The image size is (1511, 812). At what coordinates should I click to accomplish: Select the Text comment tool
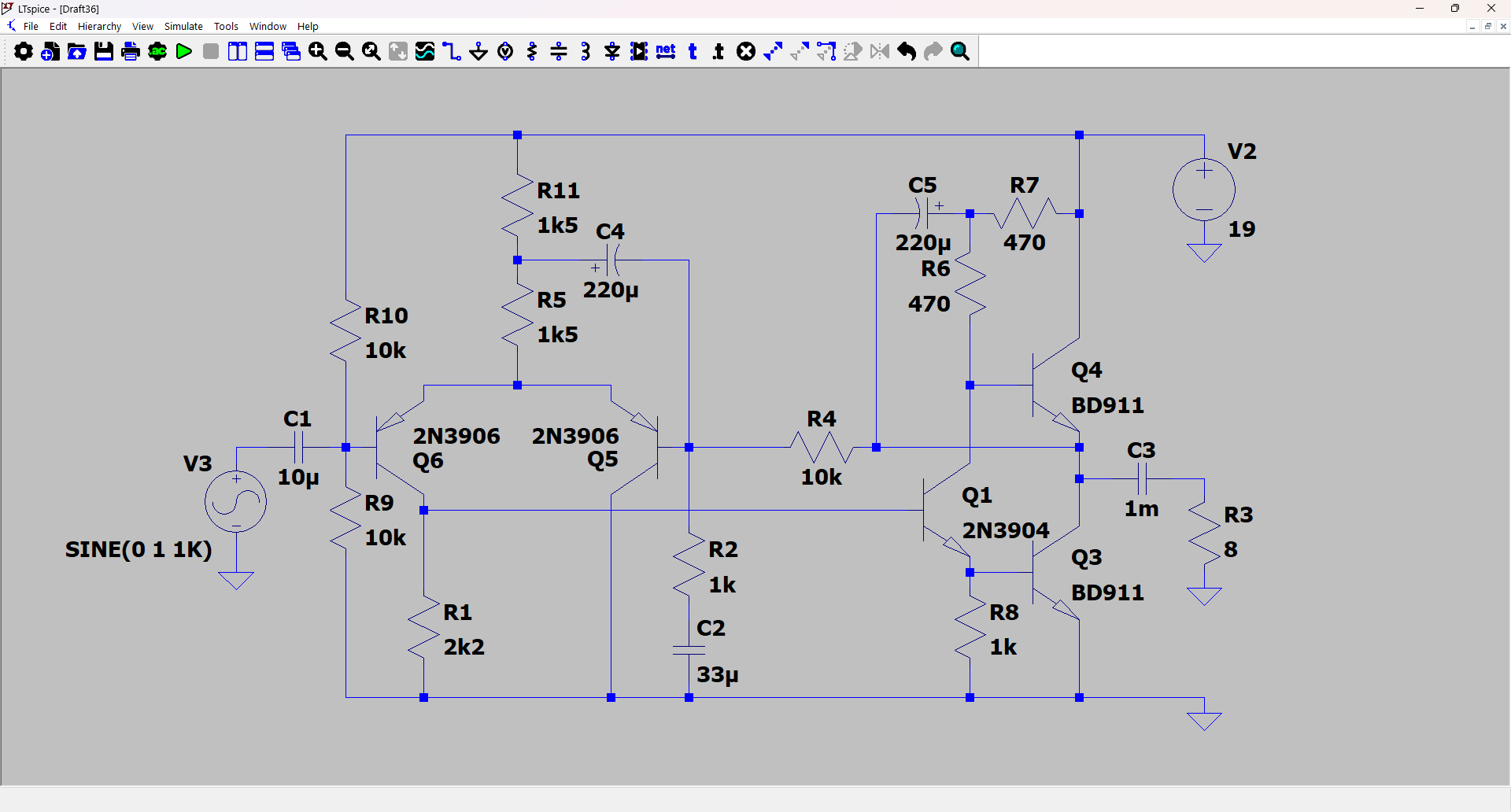pos(693,52)
